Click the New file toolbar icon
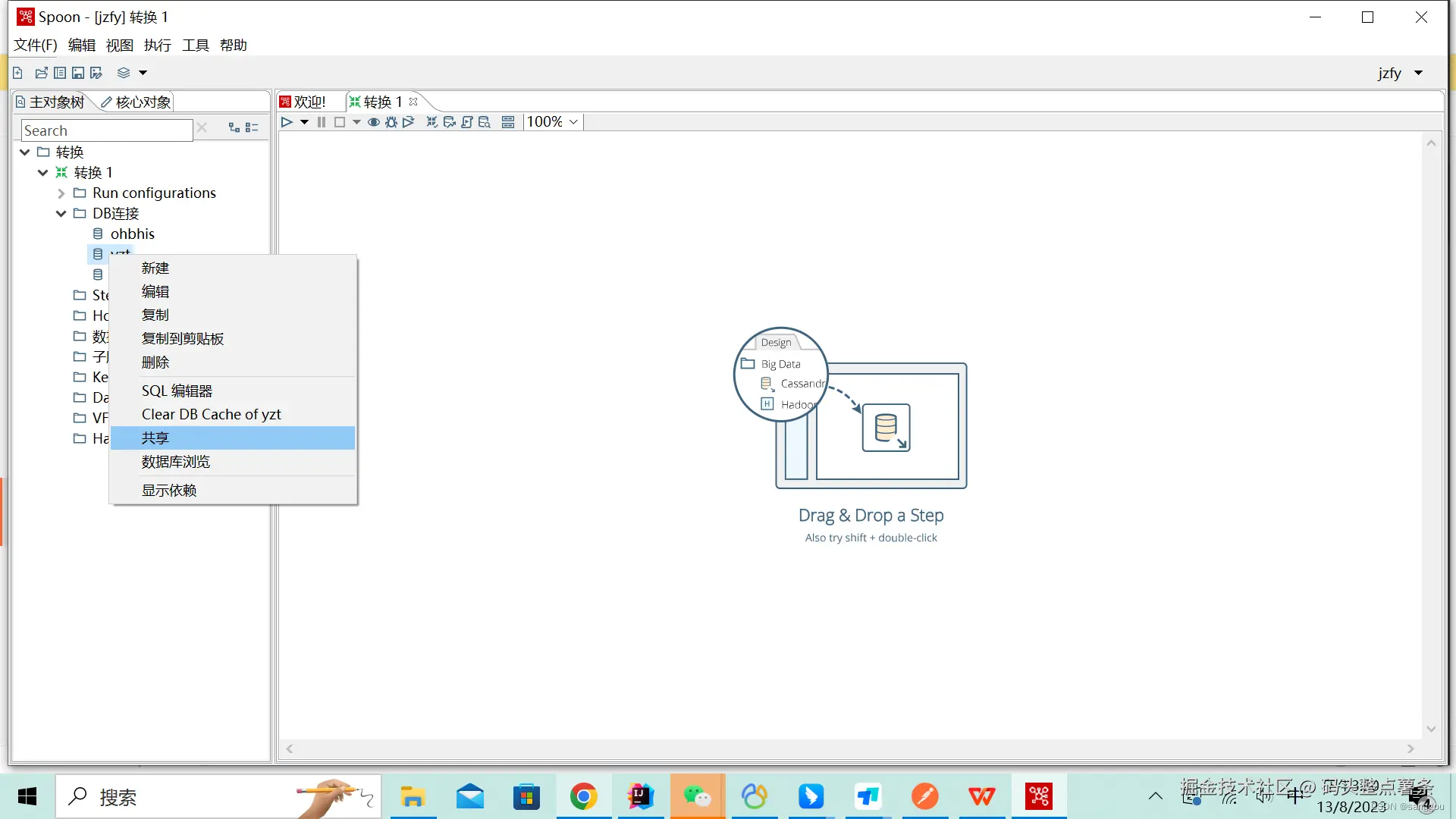Image resolution: width=1456 pixels, height=819 pixels. click(17, 73)
